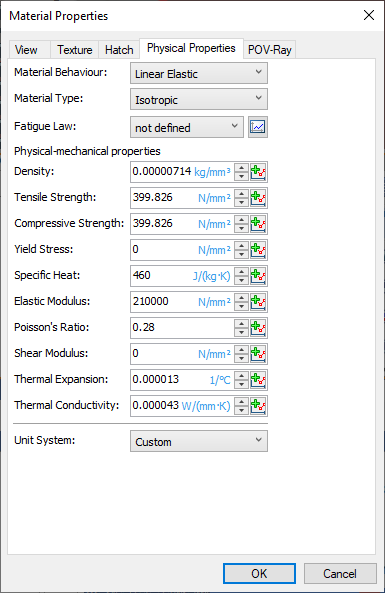Decrease Thermal Conductivity with down spinner arrow
Viewport: 385px width, 593px height.
pos(241,410)
